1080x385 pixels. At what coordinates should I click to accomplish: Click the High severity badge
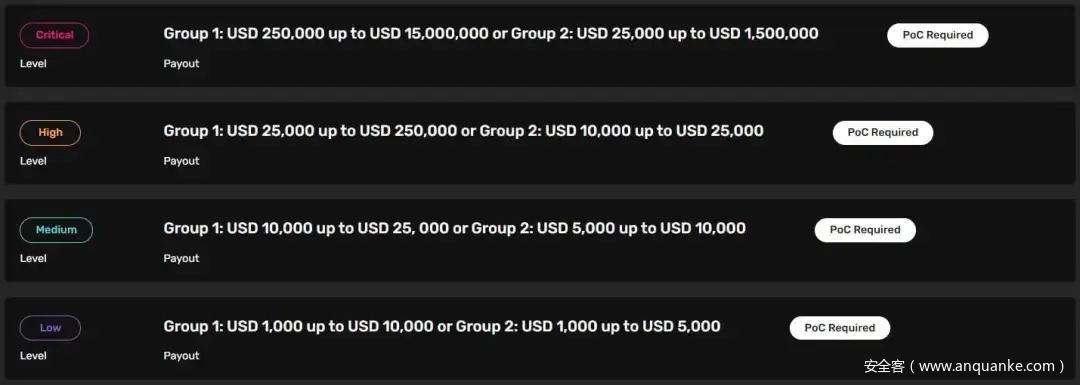[50, 133]
